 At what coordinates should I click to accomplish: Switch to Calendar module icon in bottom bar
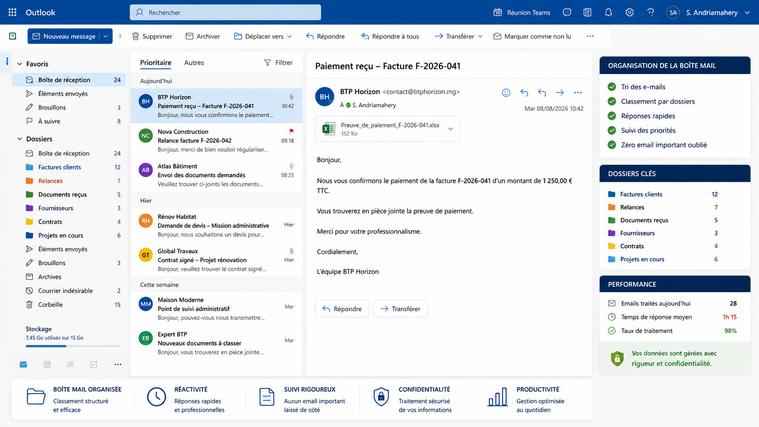[x=47, y=365]
